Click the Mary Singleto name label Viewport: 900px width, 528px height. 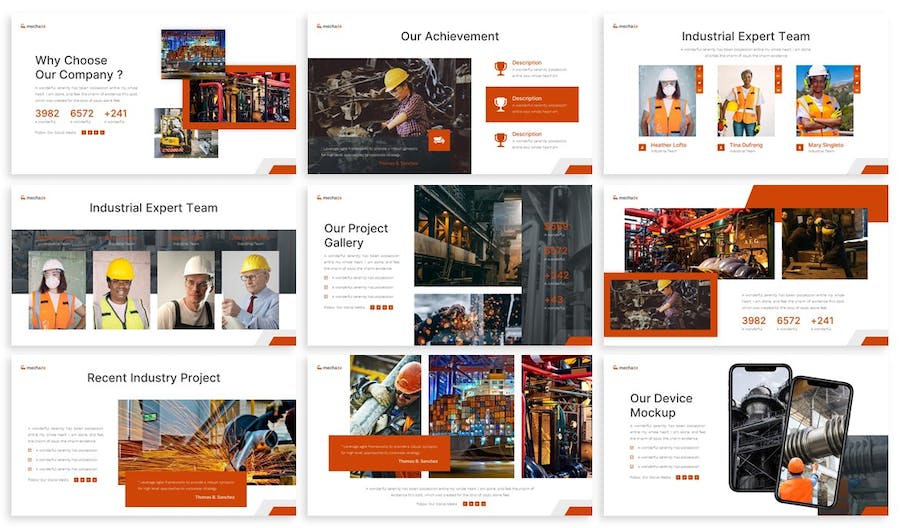click(825, 145)
